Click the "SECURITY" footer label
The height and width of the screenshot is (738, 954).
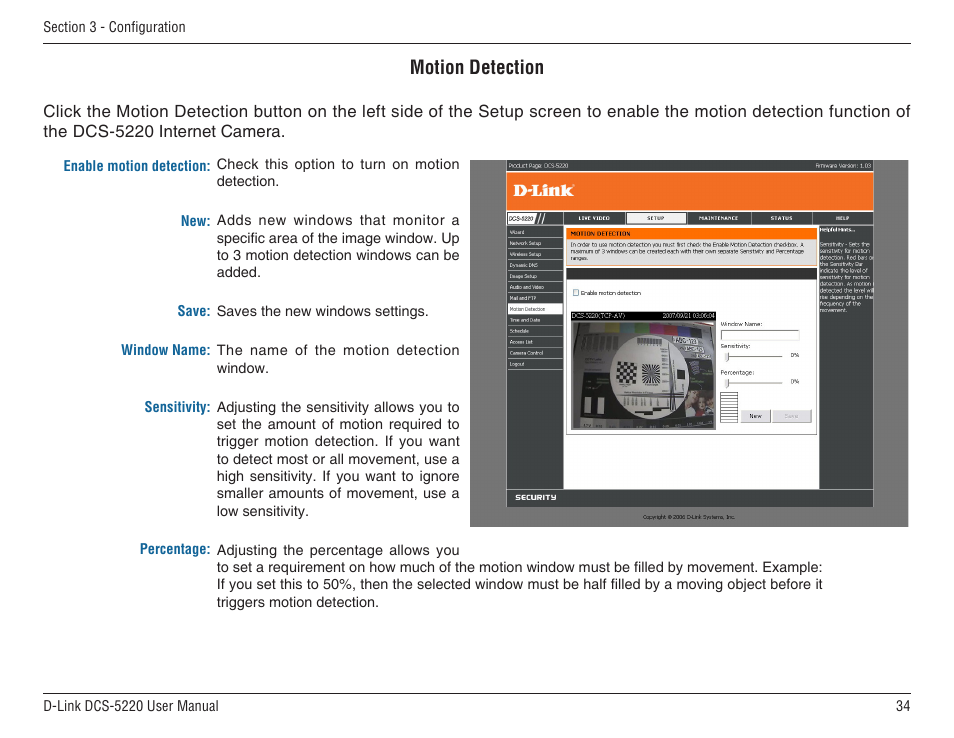coord(535,498)
